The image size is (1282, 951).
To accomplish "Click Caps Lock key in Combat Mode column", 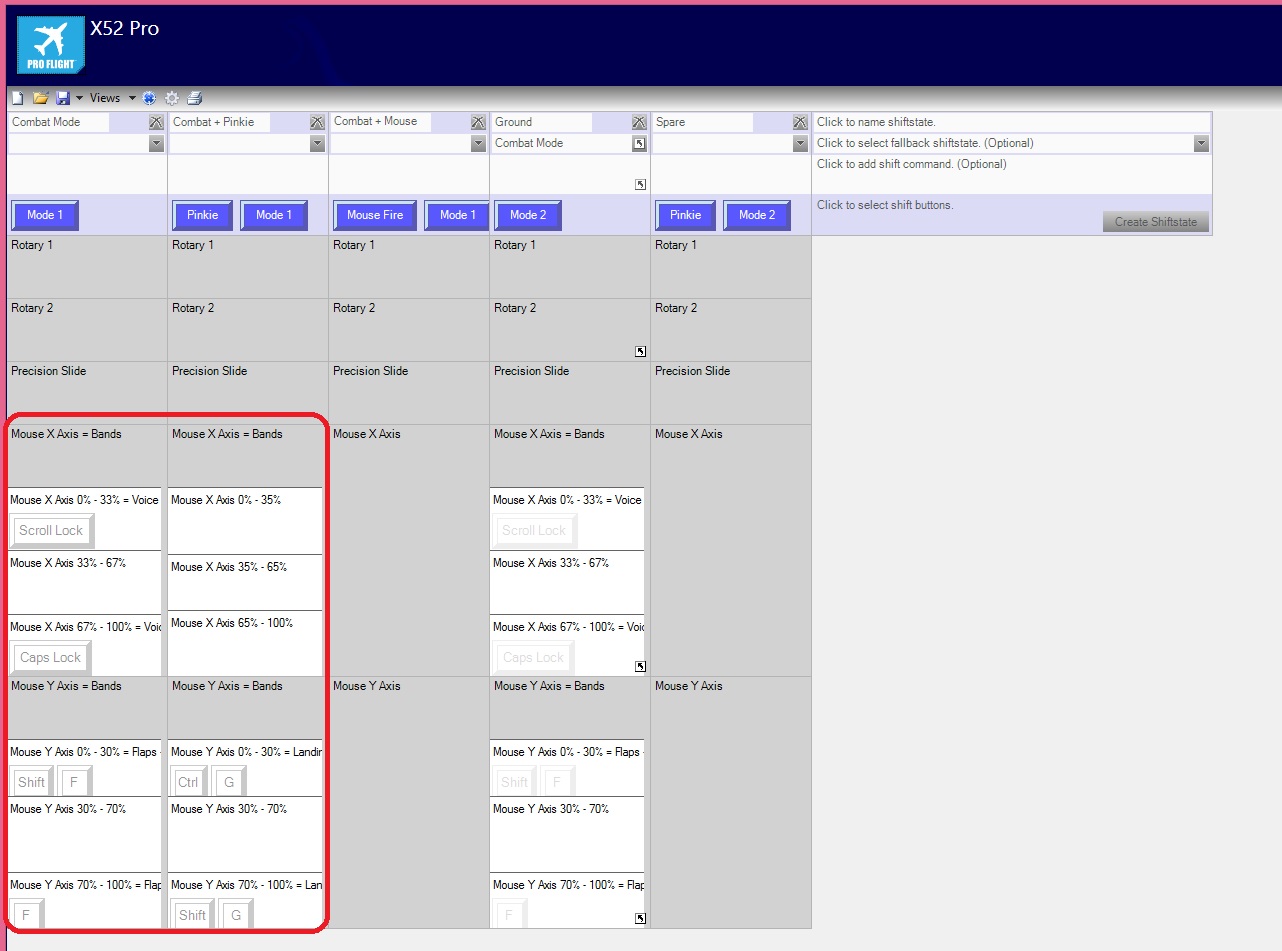I will [51, 658].
